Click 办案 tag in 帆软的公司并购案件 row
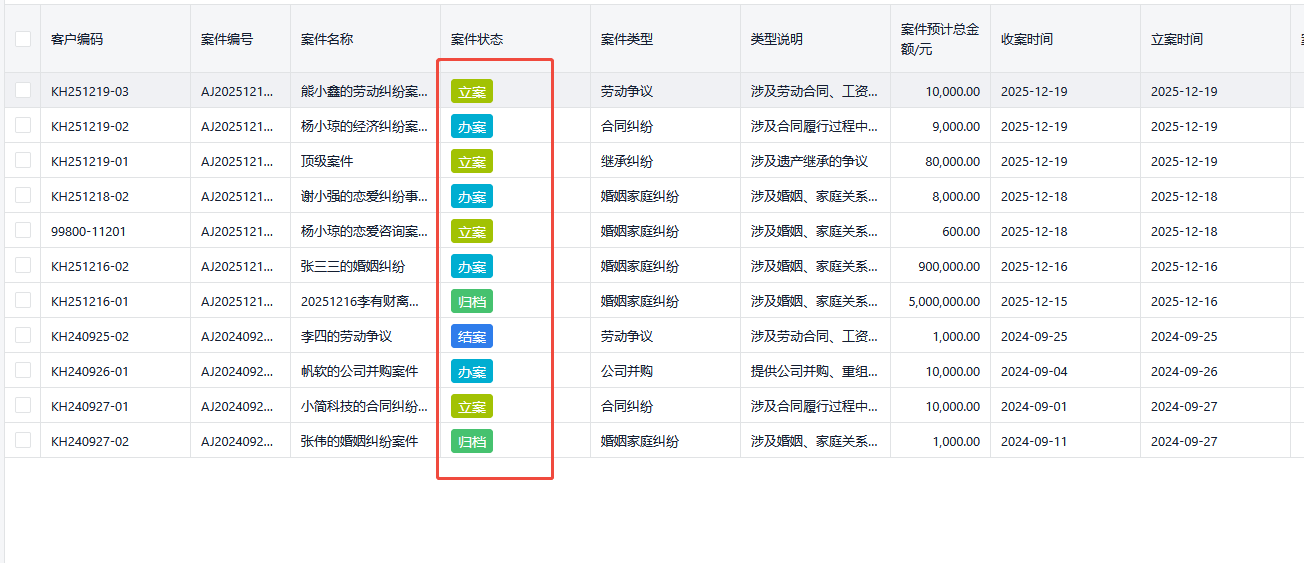 click(x=471, y=371)
